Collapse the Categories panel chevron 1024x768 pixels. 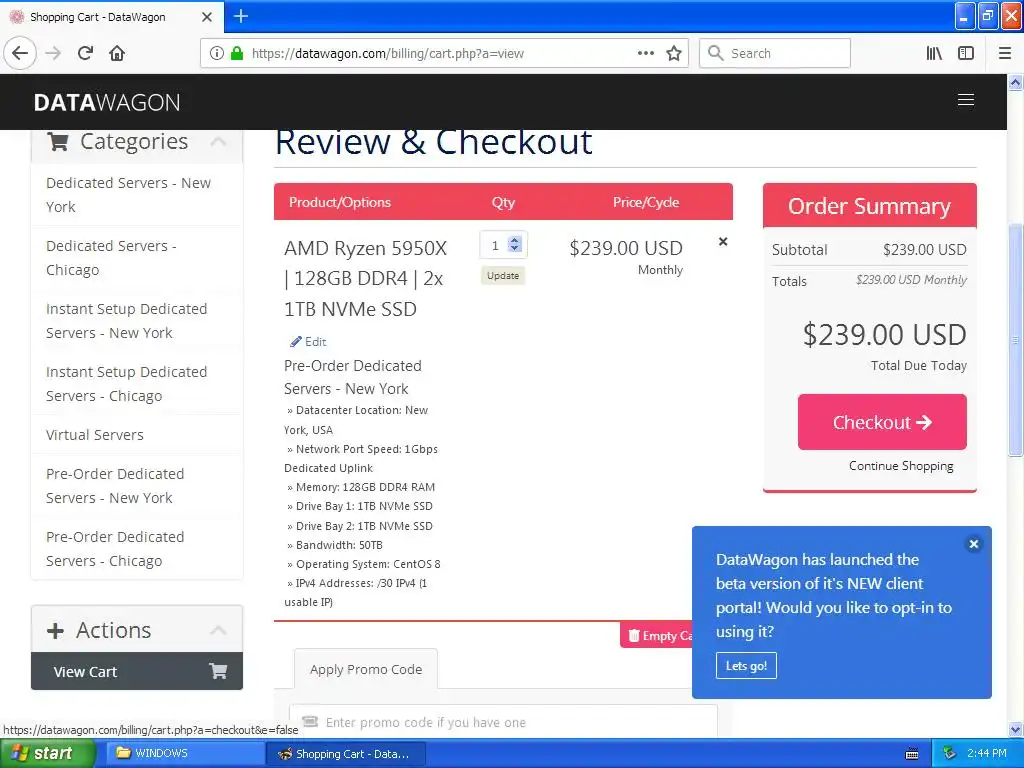(218, 141)
